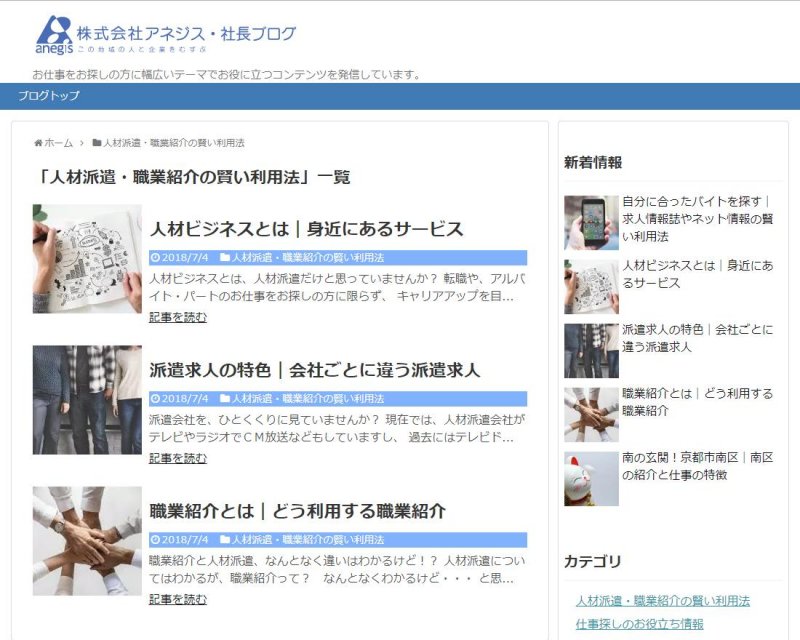Screen dimensions: 800x640
Task: Open ブログトップ in the navigation bar
Action: click(49, 96)
